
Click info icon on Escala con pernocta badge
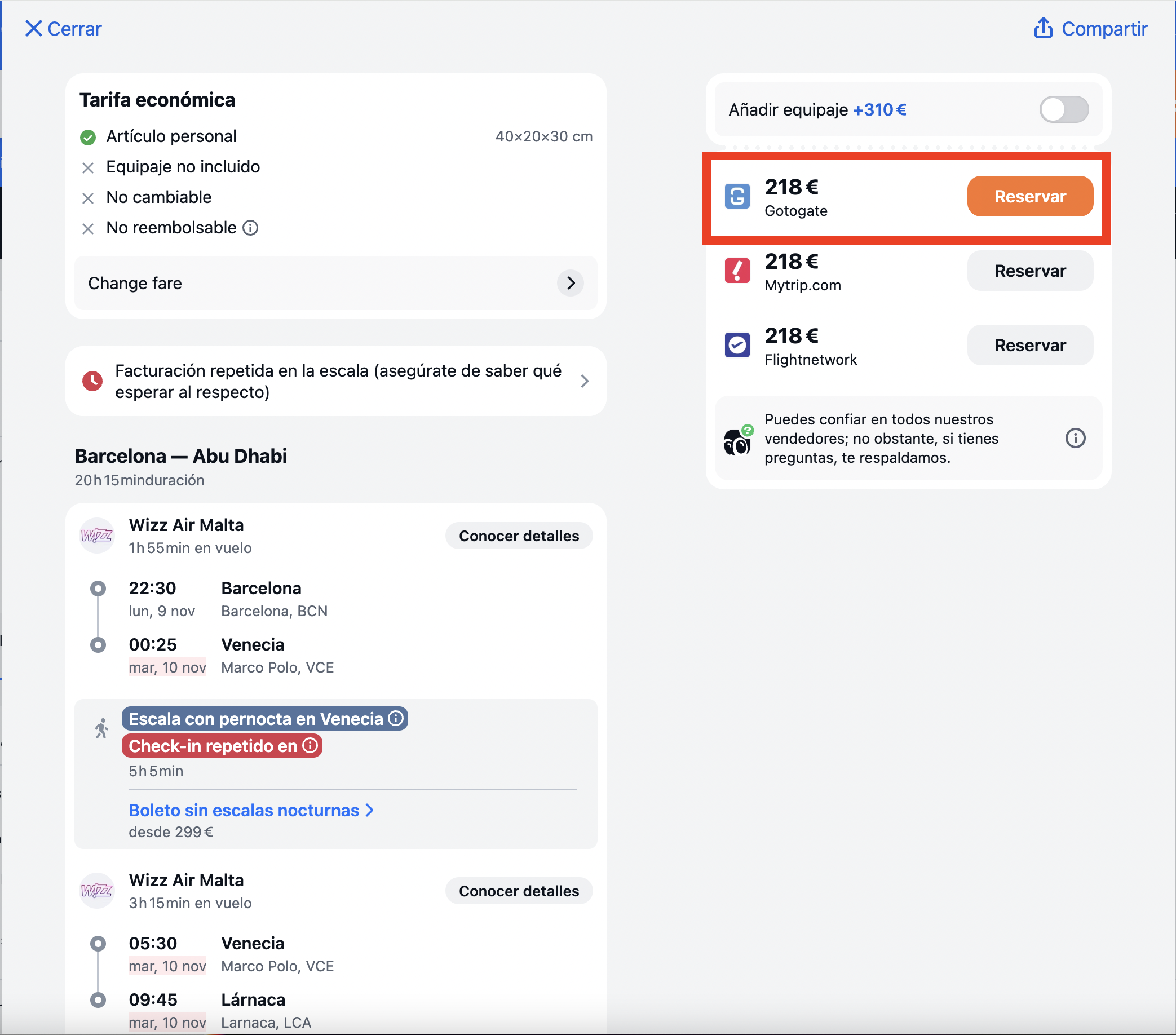[x=396, y=718]
